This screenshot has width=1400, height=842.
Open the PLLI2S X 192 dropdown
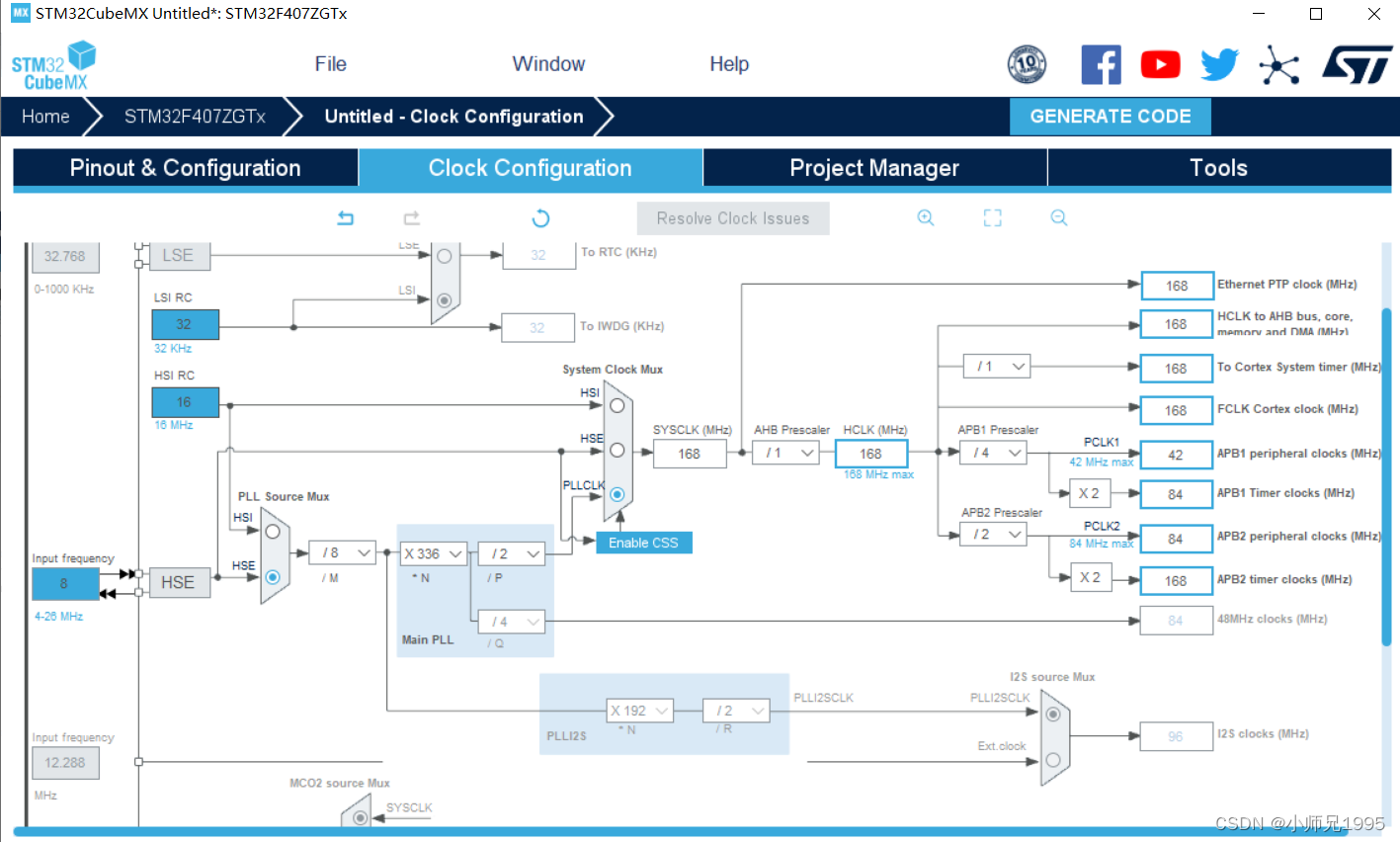[640, 711]
